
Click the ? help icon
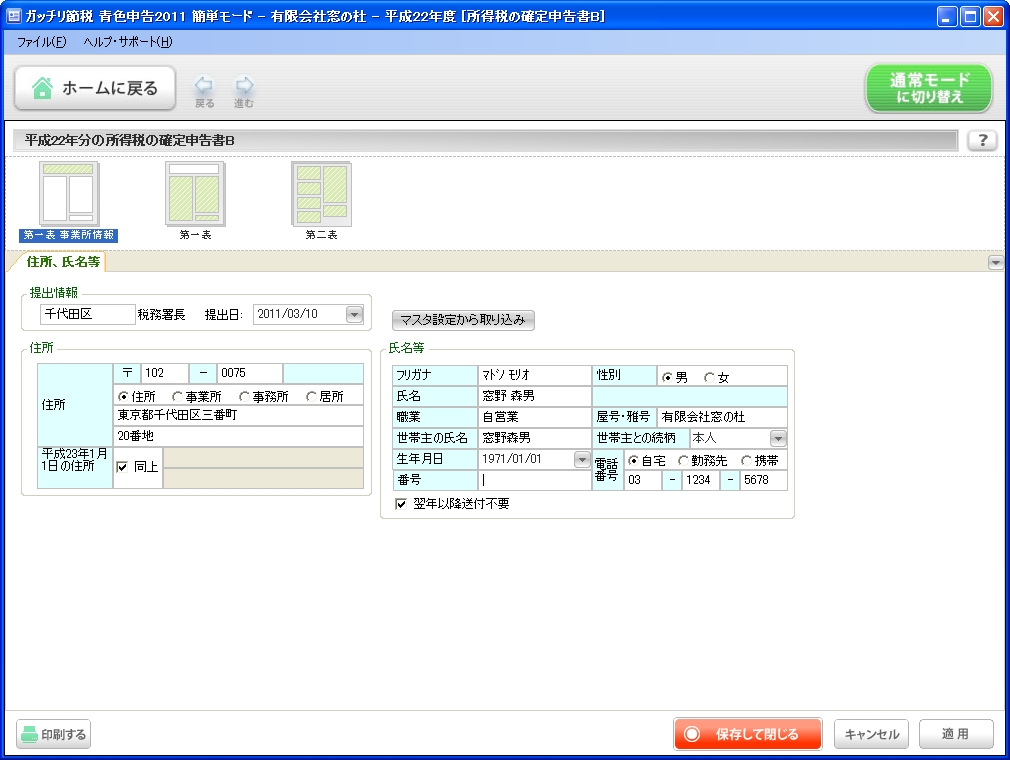click(x=982, y=140)
